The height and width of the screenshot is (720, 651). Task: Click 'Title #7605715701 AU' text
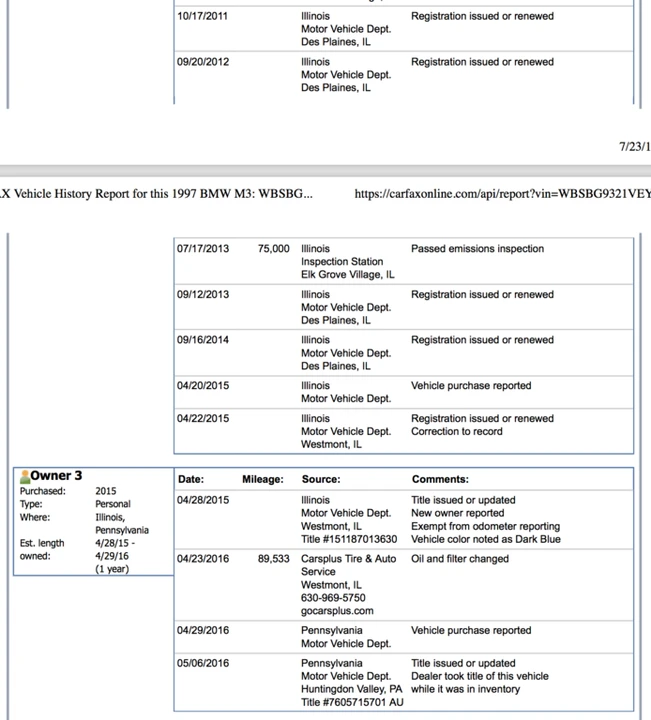tap(352, 703)
